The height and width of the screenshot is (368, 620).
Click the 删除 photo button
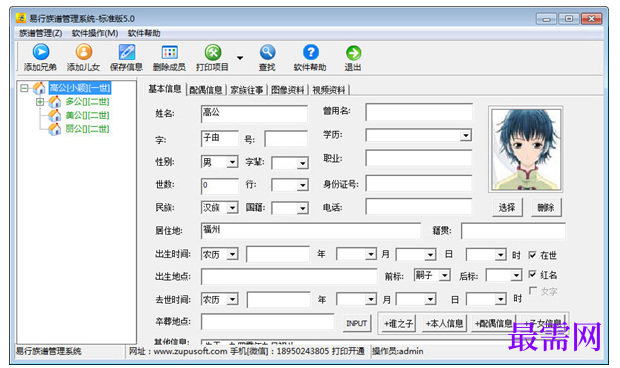pos(546,208)
